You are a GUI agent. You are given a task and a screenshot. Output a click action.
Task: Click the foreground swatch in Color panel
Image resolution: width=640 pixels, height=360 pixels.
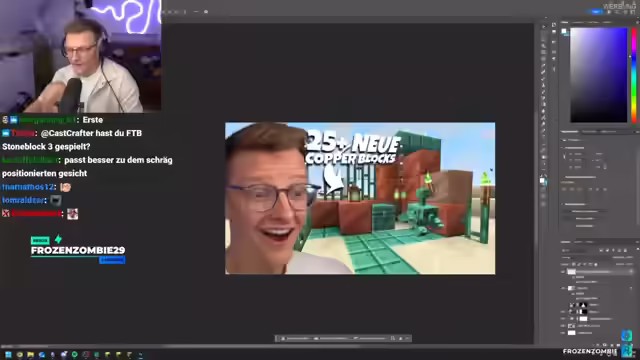pyautogui.click(x=564, y=31)
